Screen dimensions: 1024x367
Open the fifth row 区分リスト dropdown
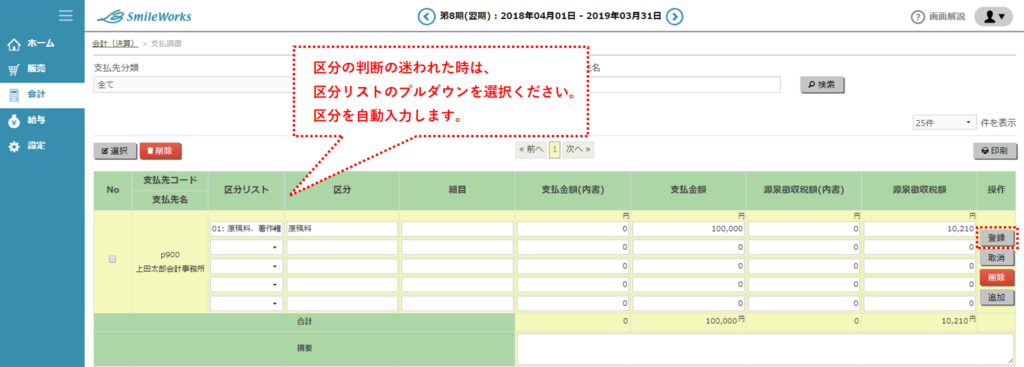247,304
